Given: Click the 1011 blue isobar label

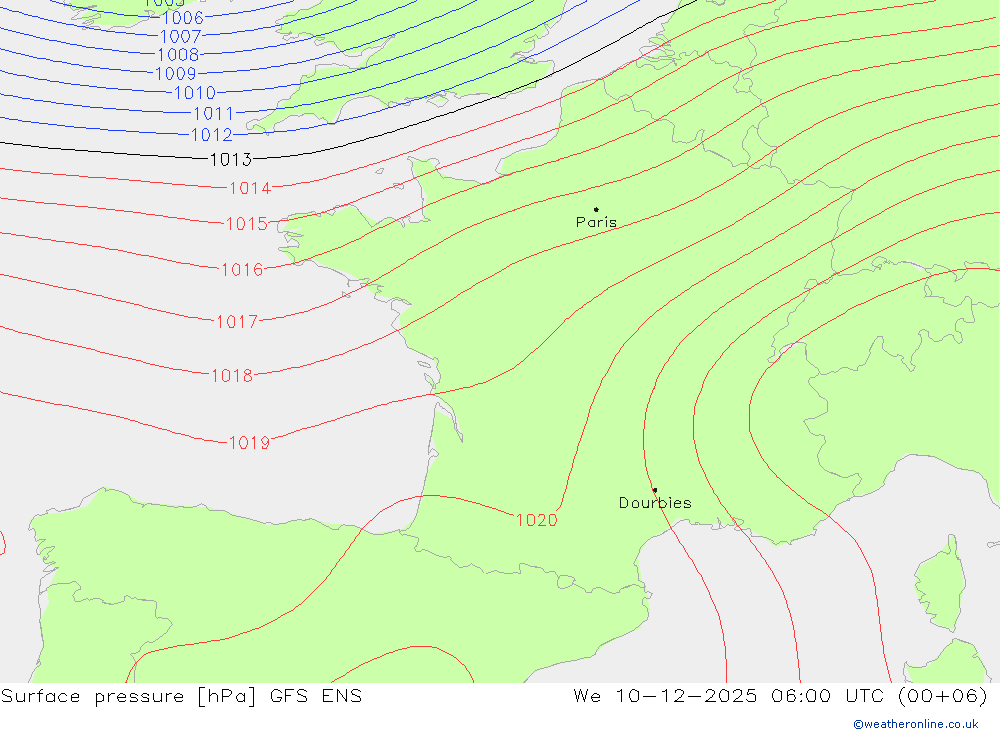Looking at the screenshot, I should coord(214,114).
